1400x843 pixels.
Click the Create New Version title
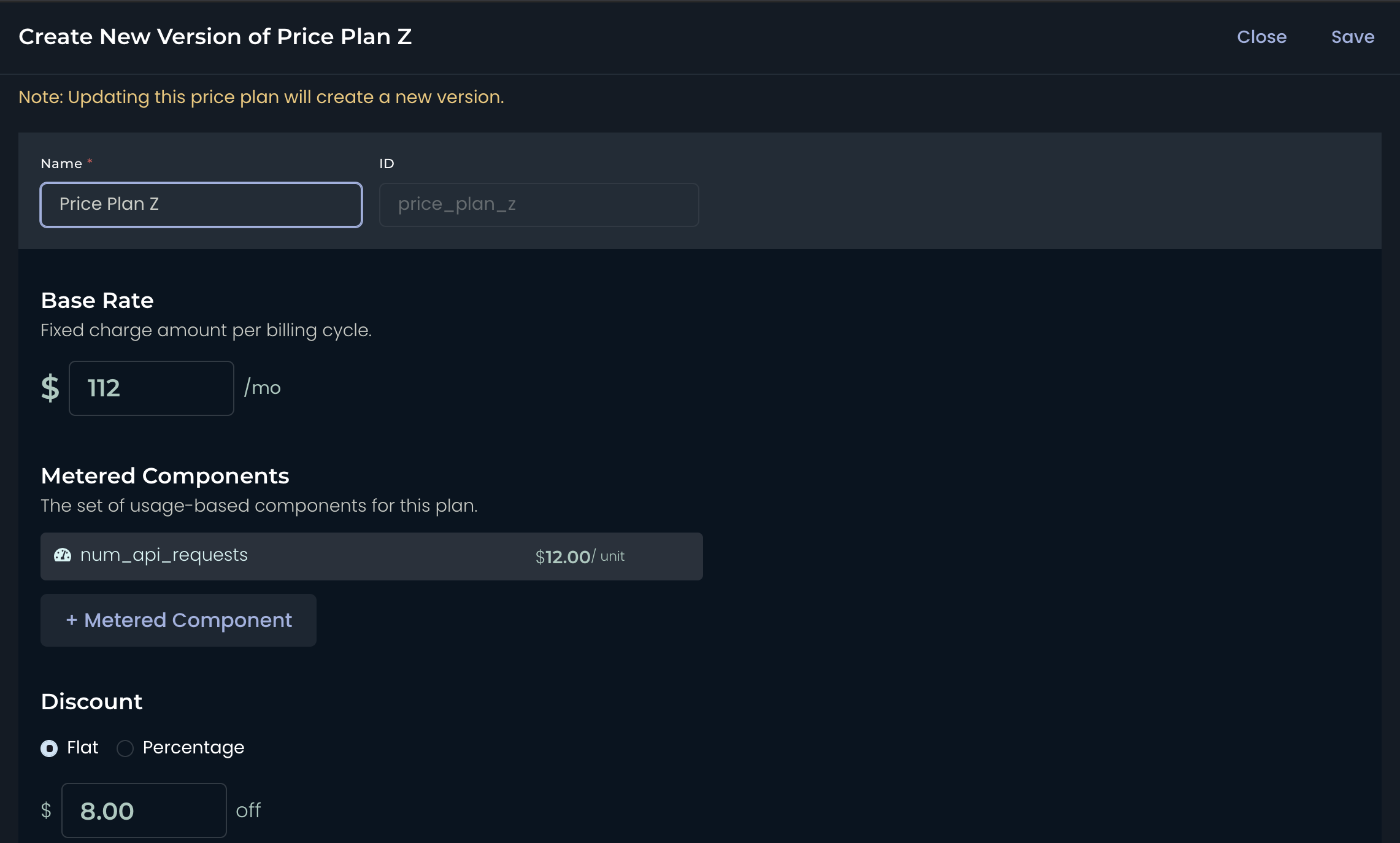(x=215, y=37)
